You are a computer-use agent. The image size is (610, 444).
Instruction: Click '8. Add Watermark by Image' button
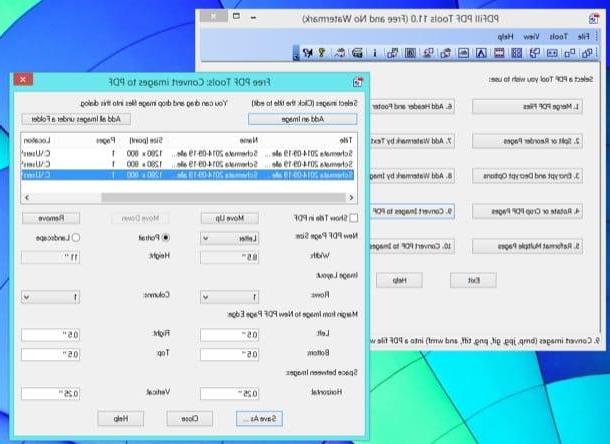pos(412,176)
